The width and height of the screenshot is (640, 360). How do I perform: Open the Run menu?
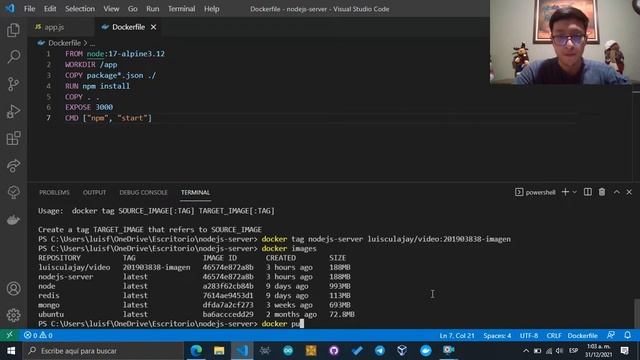(x=153, y=9)
